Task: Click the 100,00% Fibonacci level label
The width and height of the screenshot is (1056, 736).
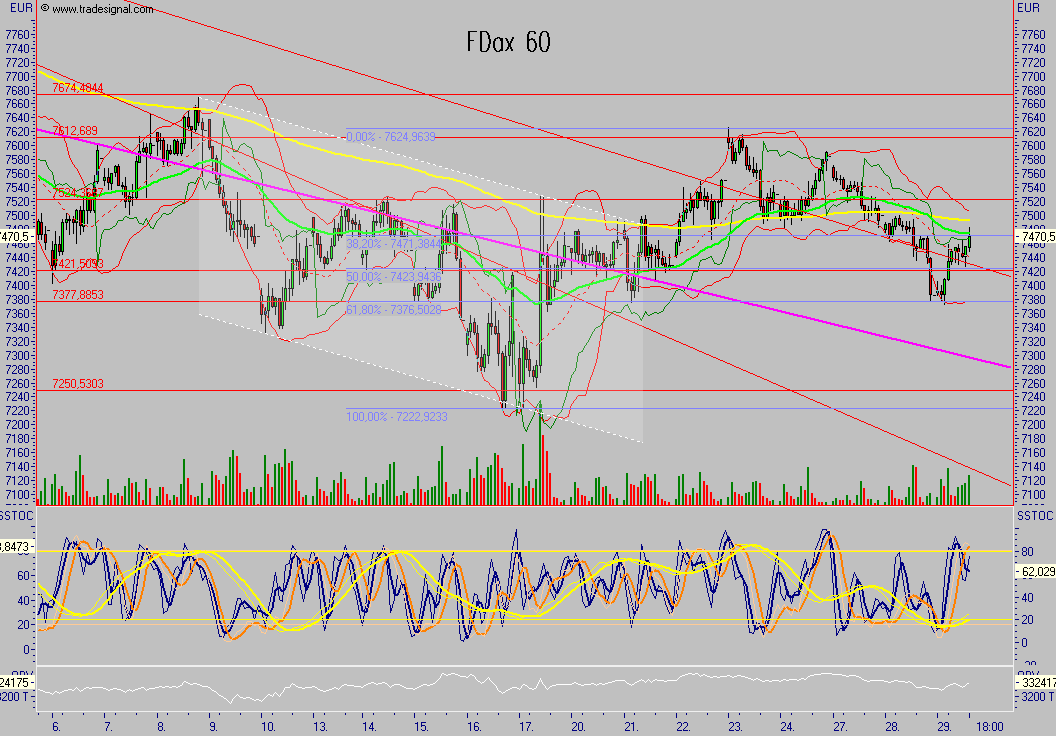Action: click(396, 416)
